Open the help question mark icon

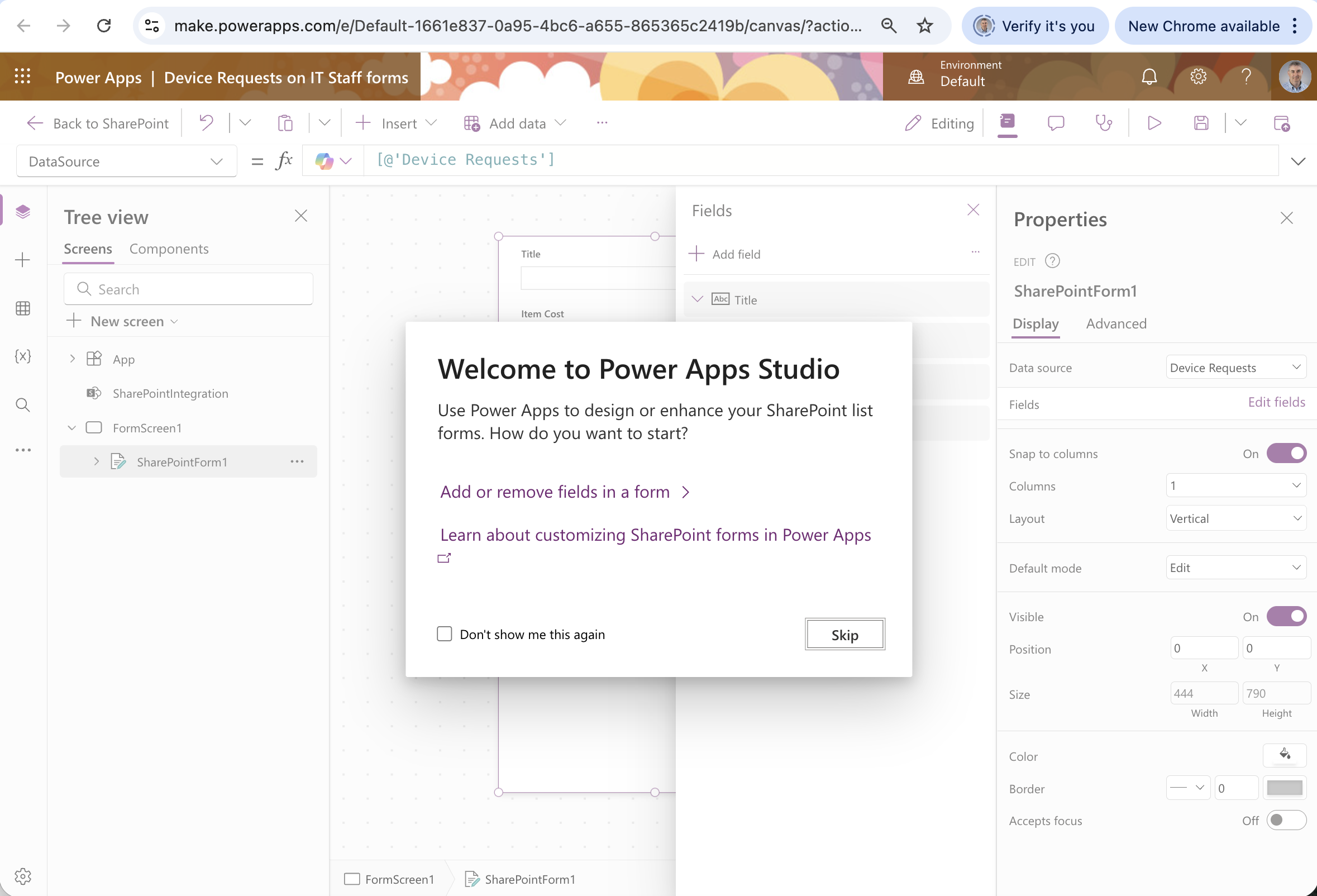pos(1246,77)
